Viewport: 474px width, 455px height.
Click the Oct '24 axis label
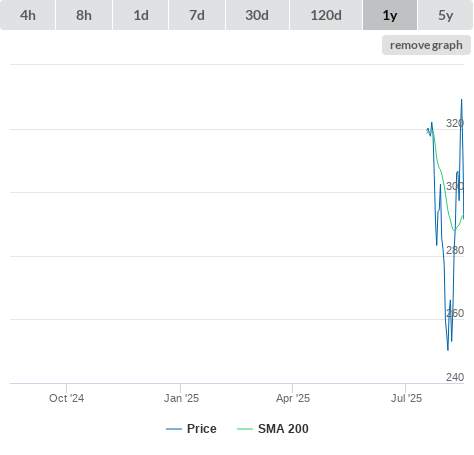click(67, 398)
